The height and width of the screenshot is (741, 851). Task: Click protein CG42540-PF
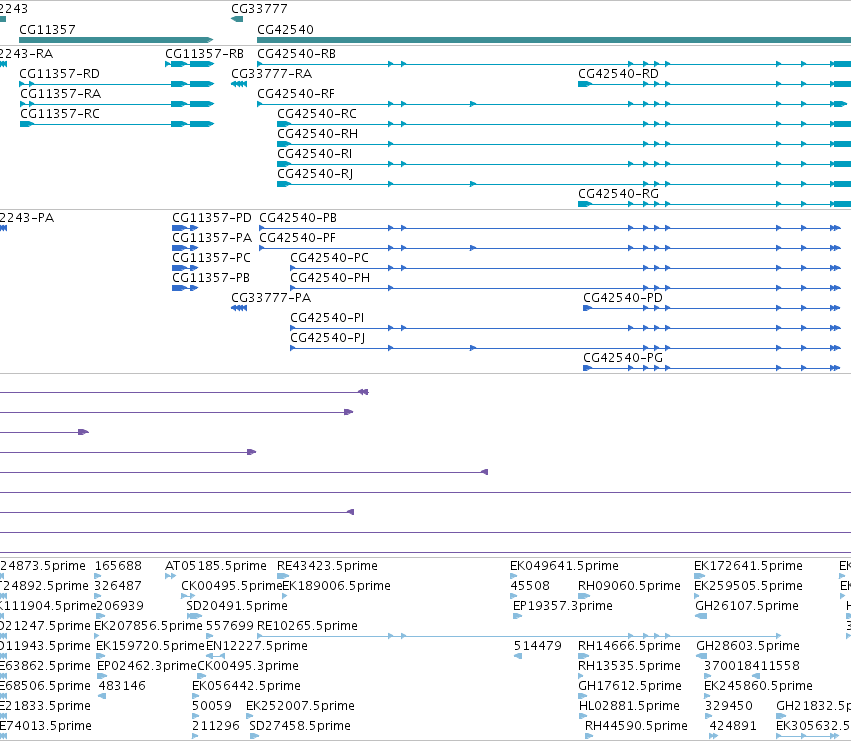coord(297,238)
